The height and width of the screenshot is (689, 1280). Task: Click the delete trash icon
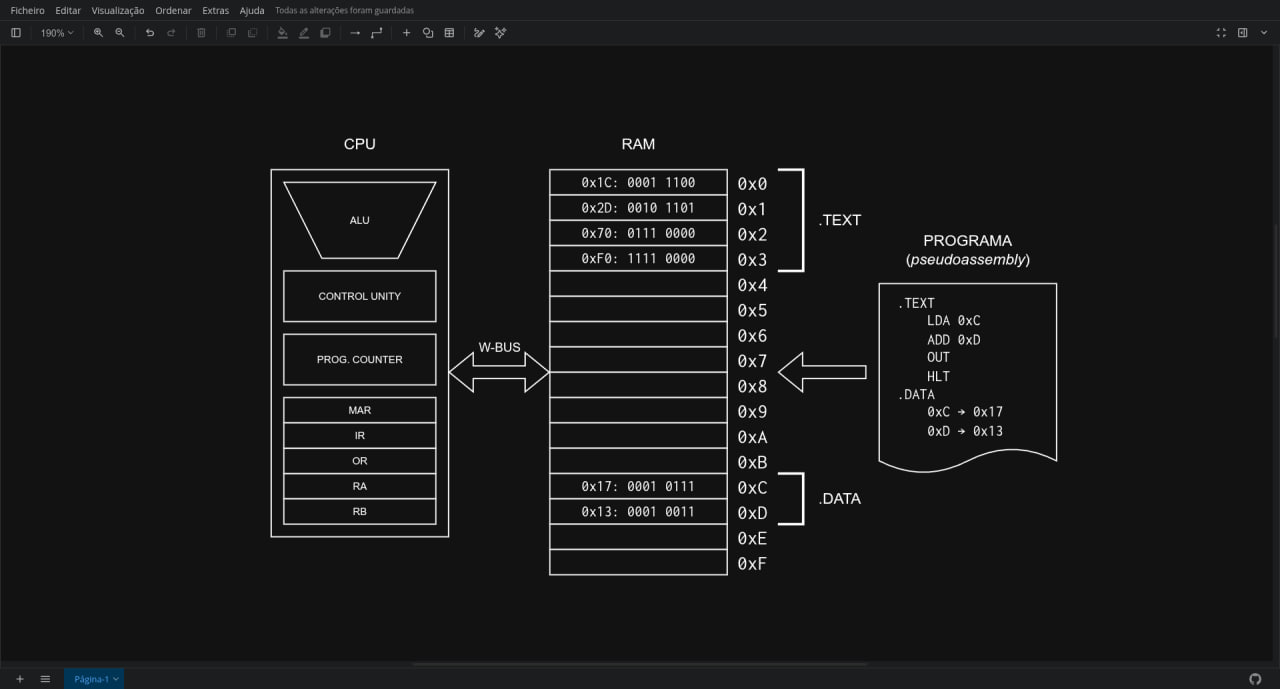click(201, 33)
